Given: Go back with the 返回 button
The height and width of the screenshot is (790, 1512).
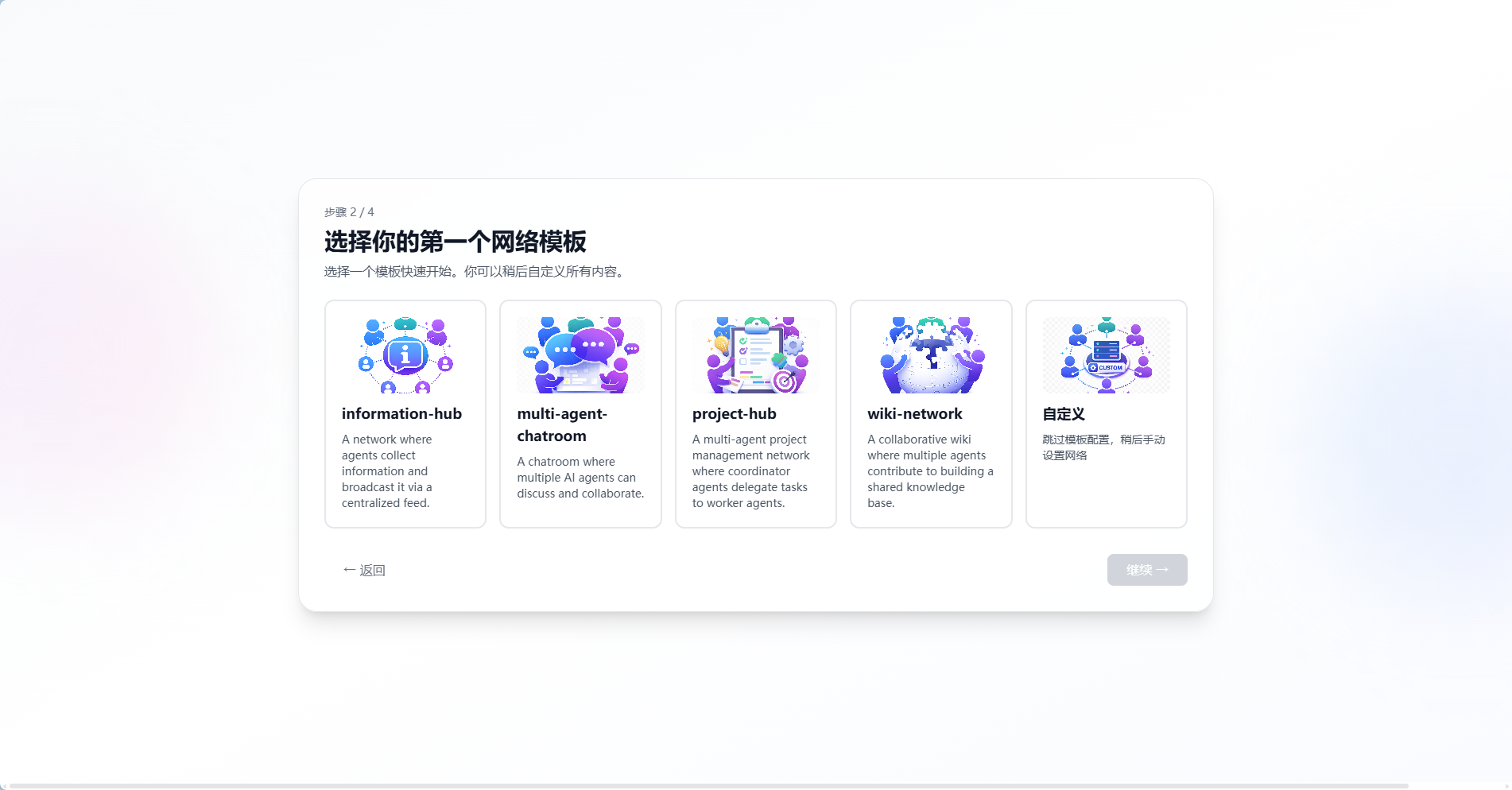Looking at the screenshot, I should pyautogui.click(x=364, y=570).
